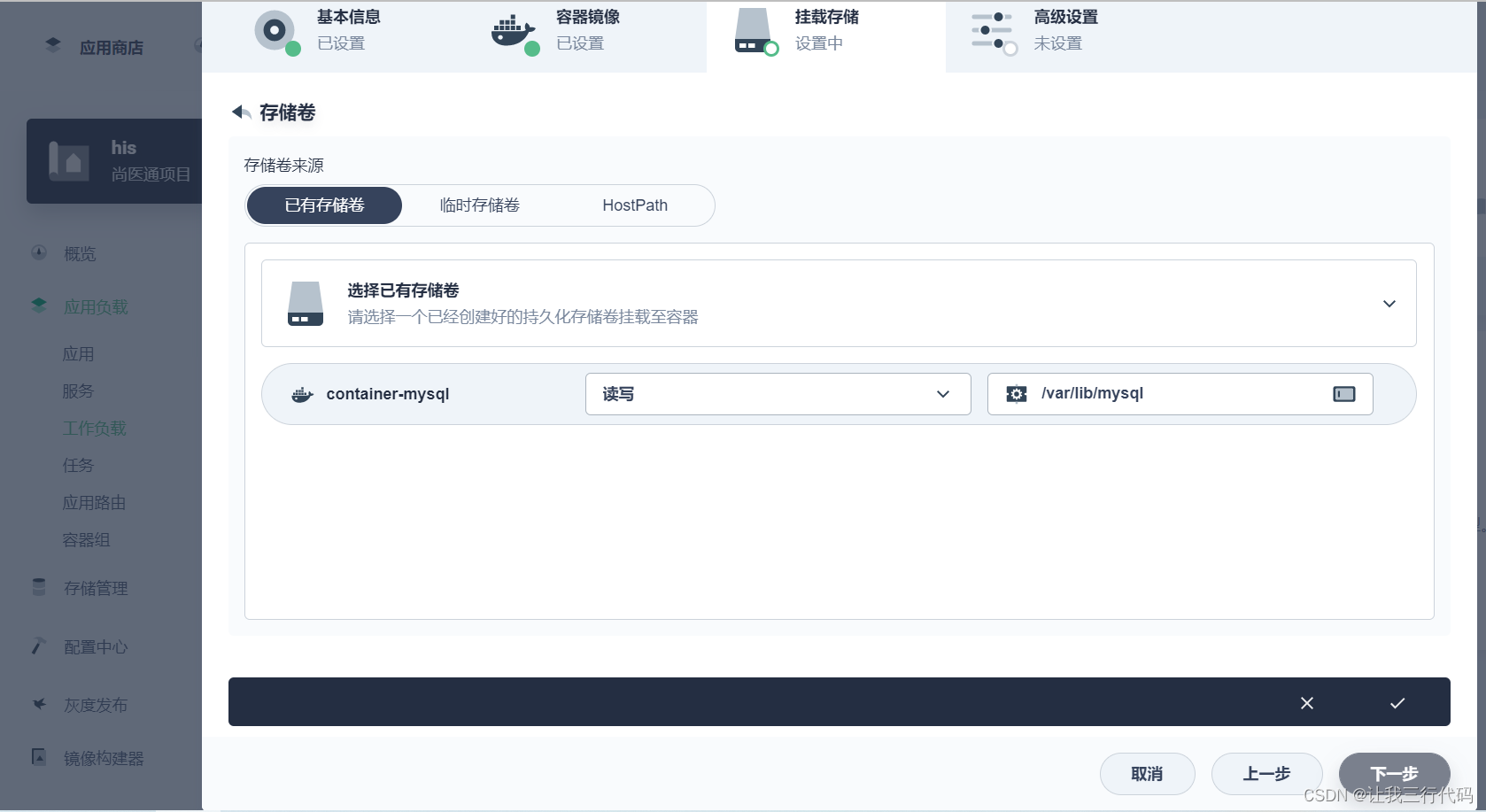
Task: Click the his project icon
Action: click(69, 161)
